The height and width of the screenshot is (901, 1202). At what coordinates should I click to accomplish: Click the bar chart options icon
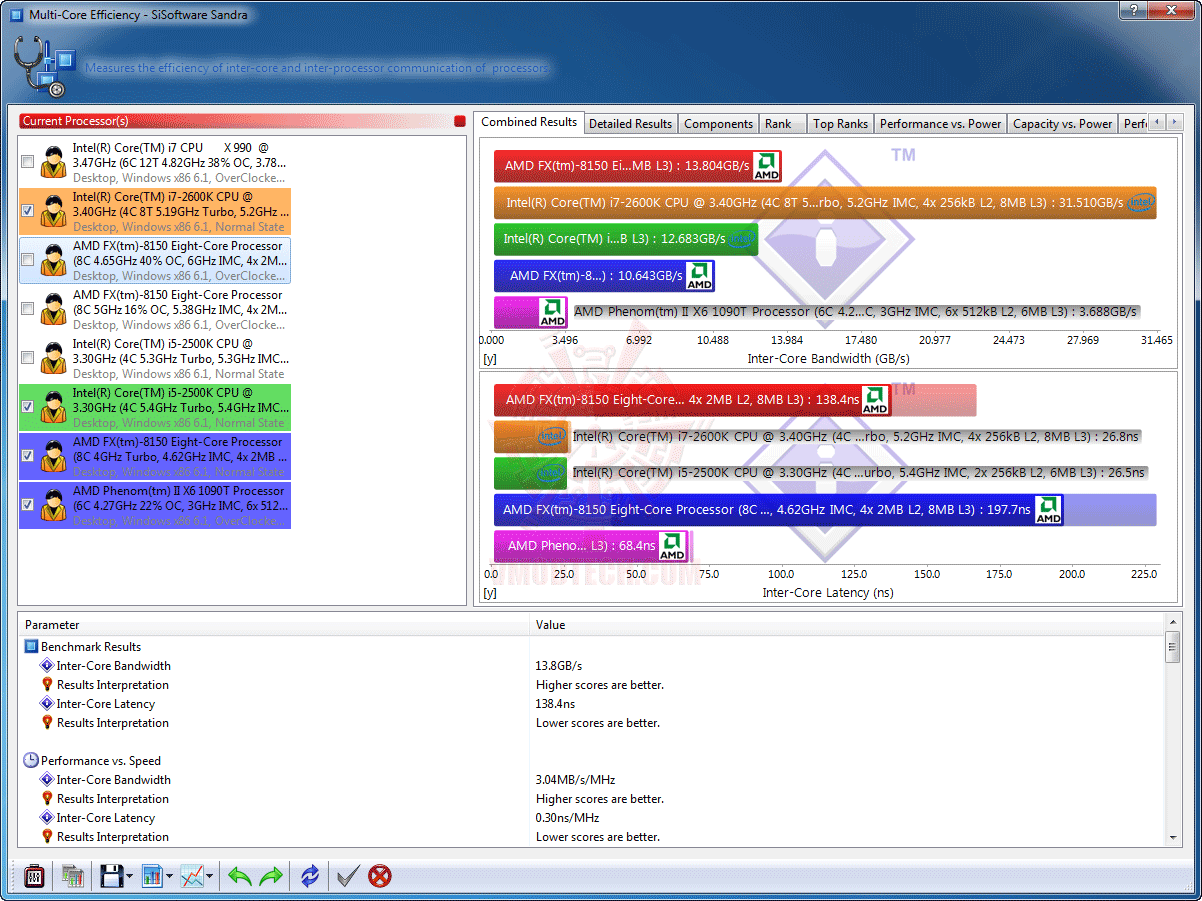click(x=152, y=877)
